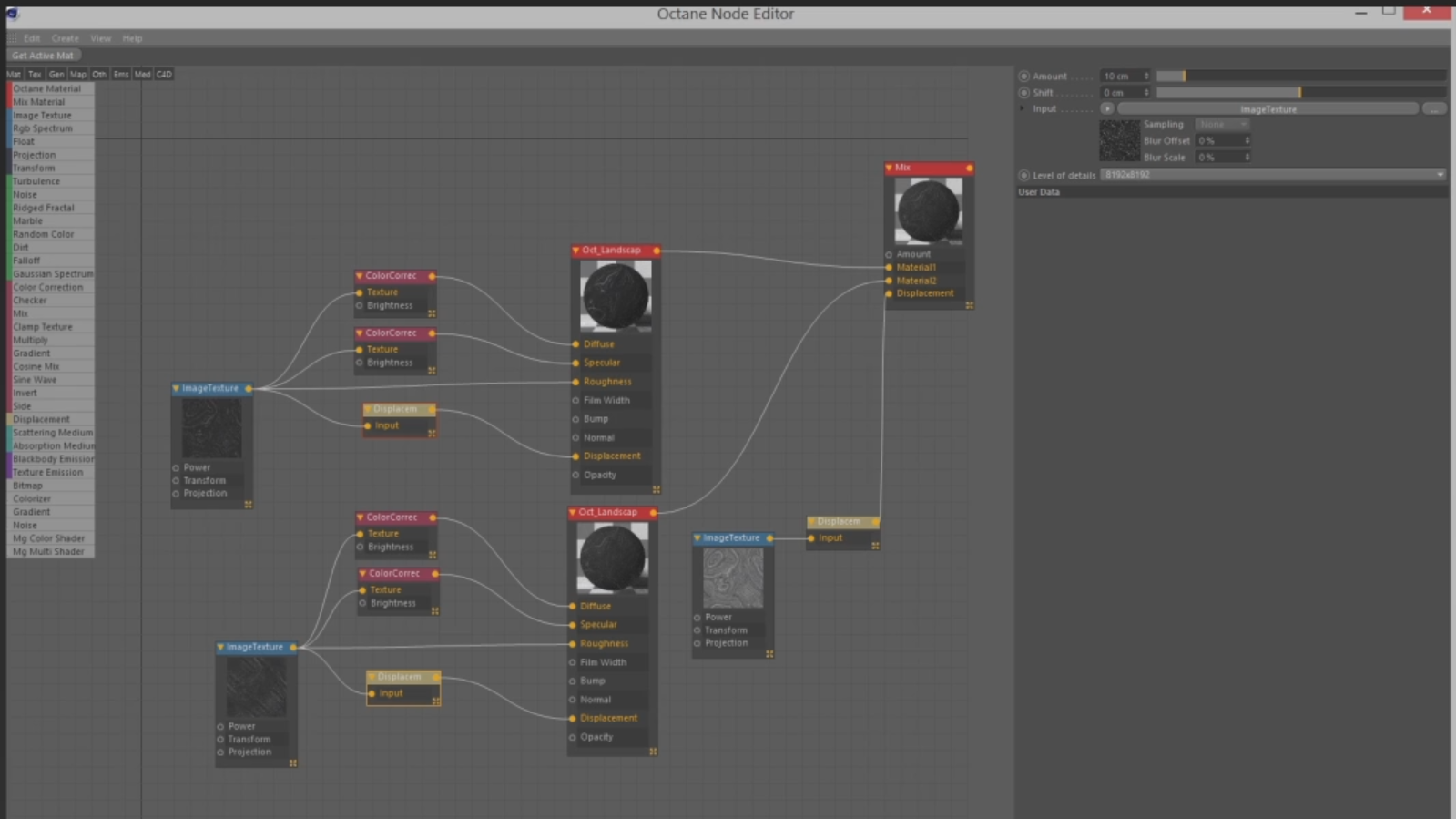1456x819 pixels.
Task: Add an Mg Multi Shader node
Action: point(50,552)
